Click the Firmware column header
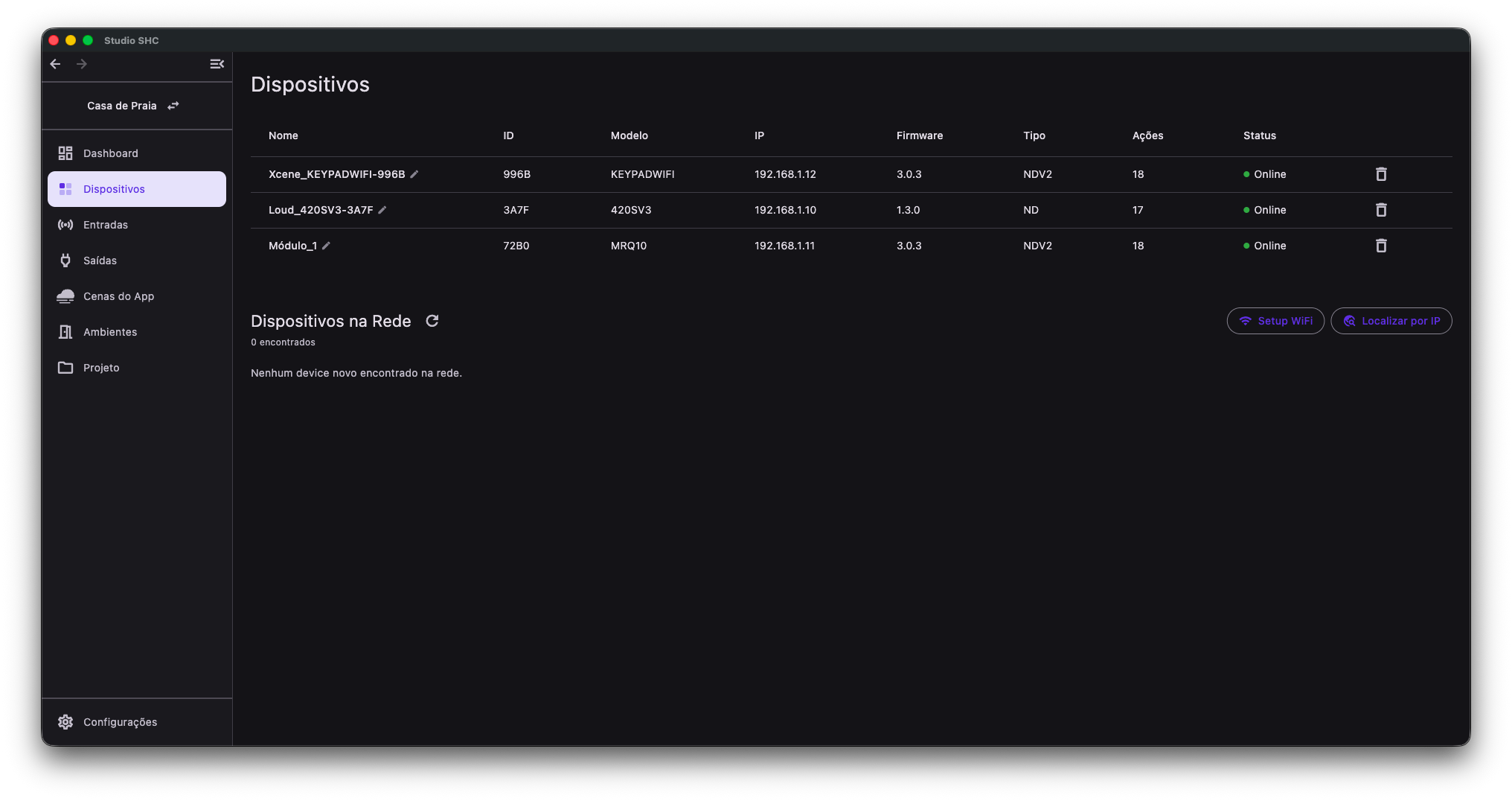Screen dimensions: 1512x801 click(920, 135)
